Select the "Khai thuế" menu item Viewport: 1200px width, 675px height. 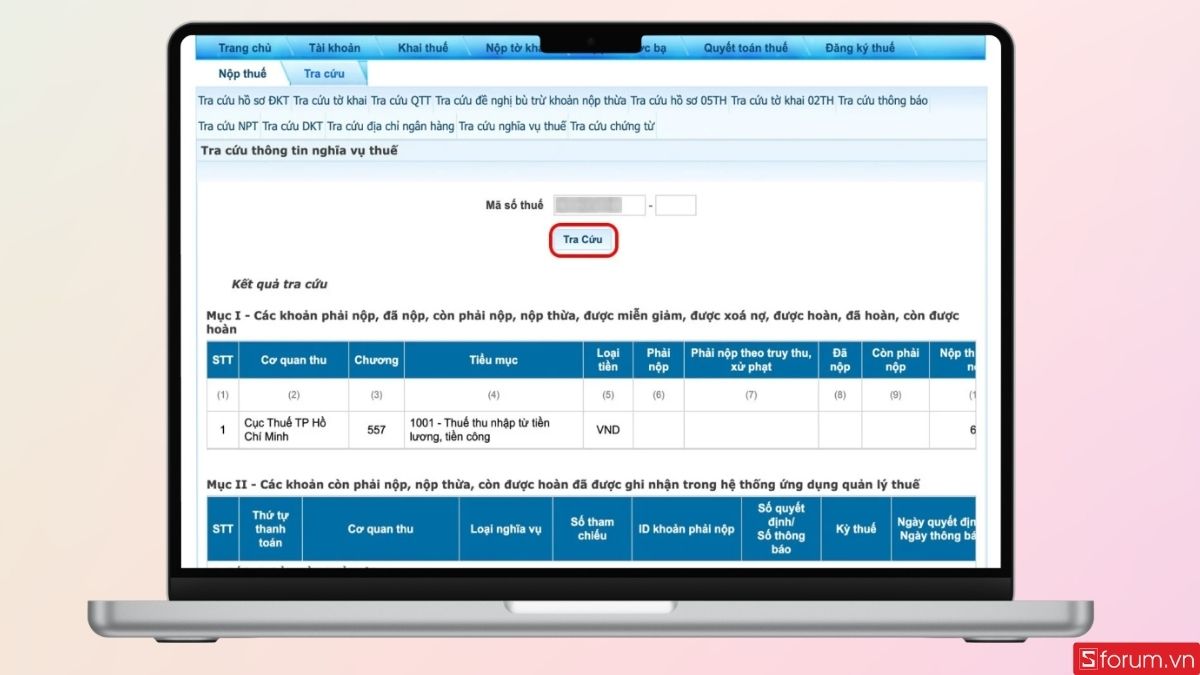(422, 47)
